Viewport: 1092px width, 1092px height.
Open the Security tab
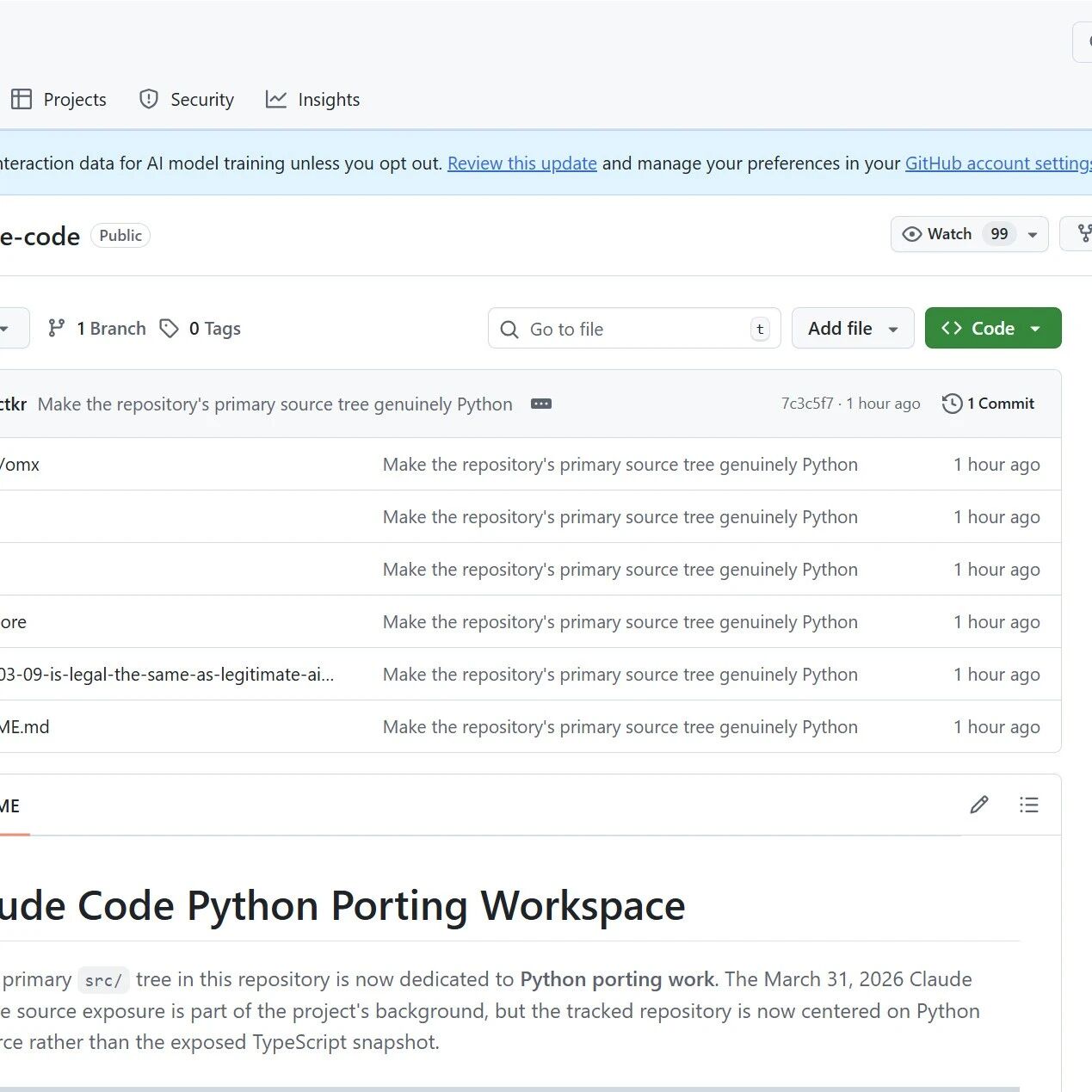tap(201, 100)
